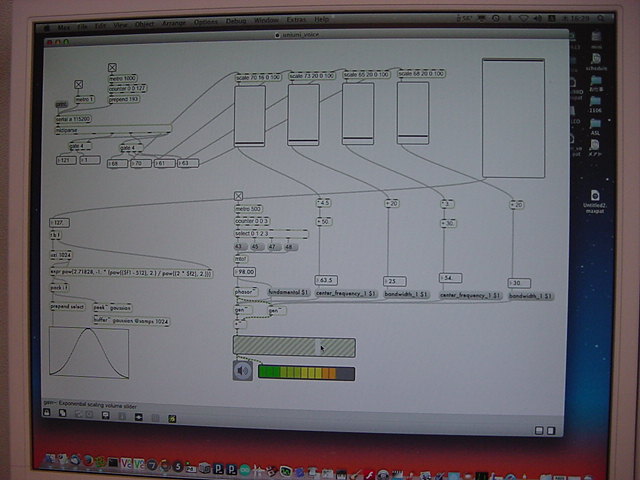Screen dimensions: 640x480
Task: Click the gain~ striped volume slider
Action: point(294,347)
